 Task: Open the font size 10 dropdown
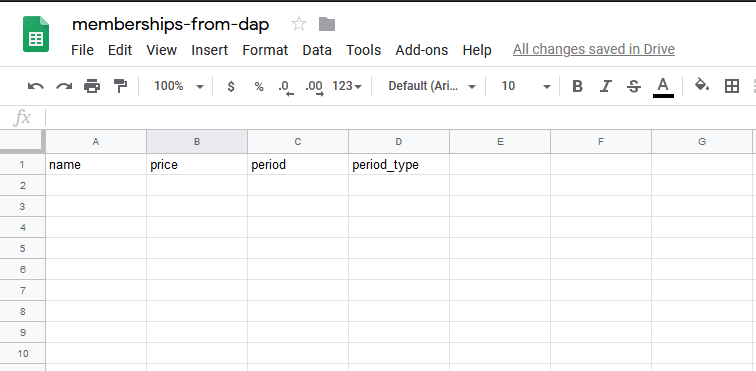[x=526, y=86]
